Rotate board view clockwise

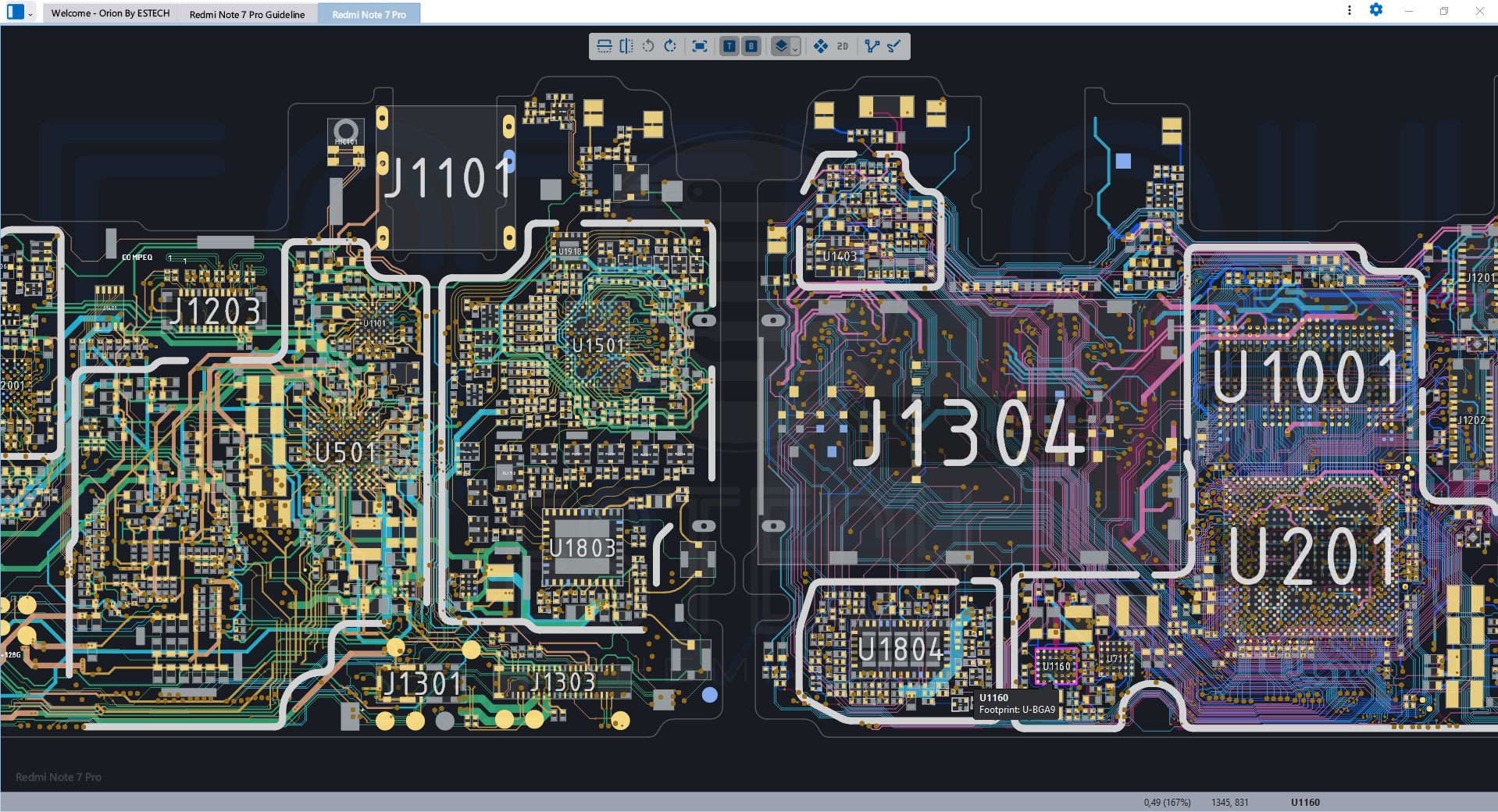coord(670,46)
